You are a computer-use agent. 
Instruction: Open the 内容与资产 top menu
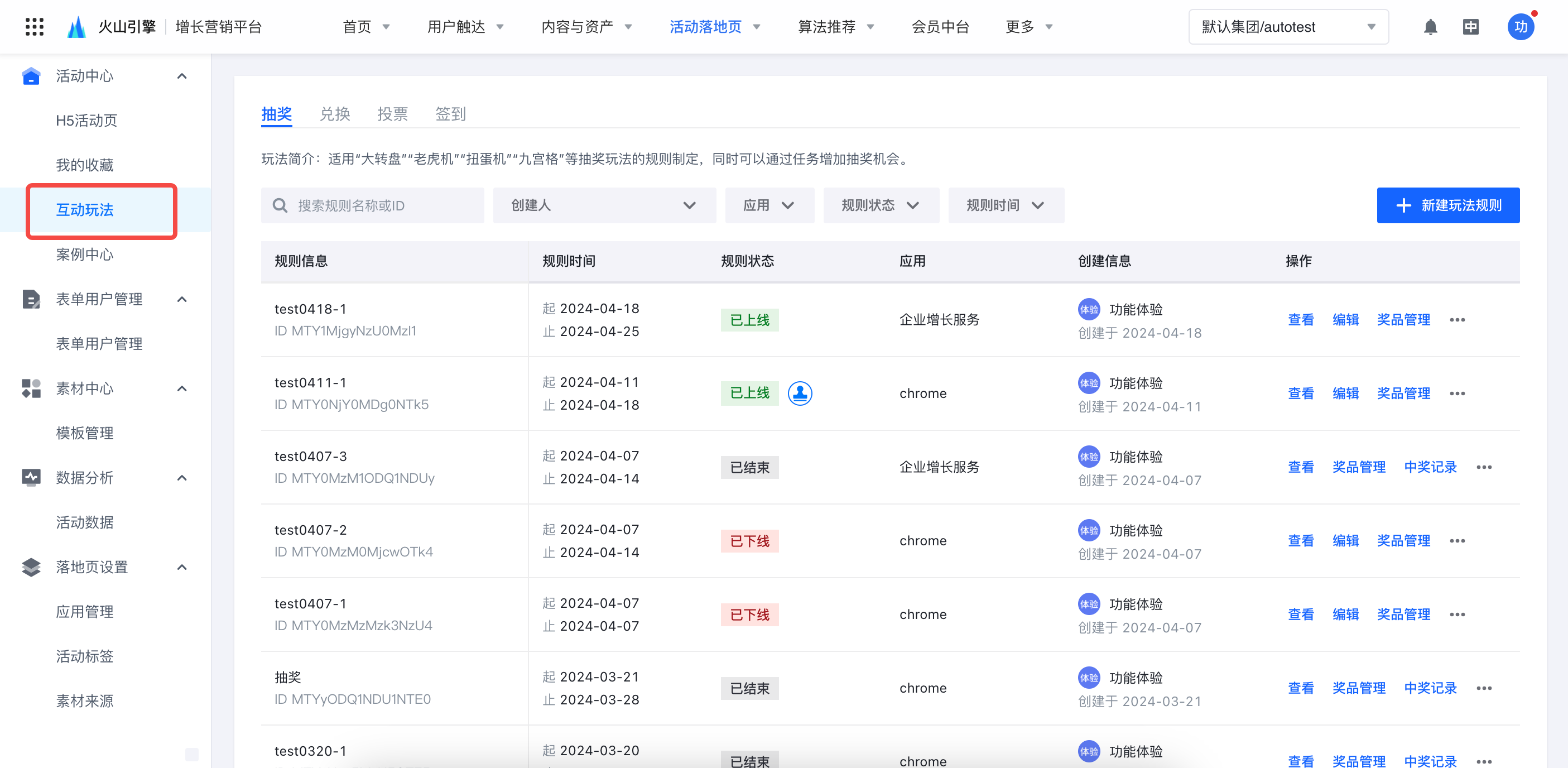click(x=587, y=27)
